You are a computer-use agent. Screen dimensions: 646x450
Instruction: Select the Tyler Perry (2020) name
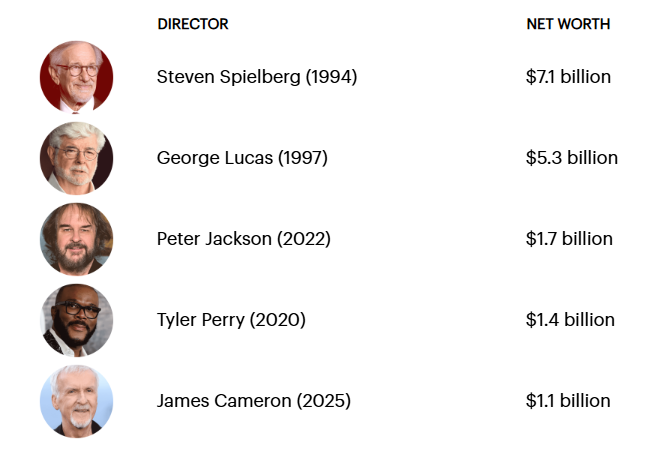[231, 320]
